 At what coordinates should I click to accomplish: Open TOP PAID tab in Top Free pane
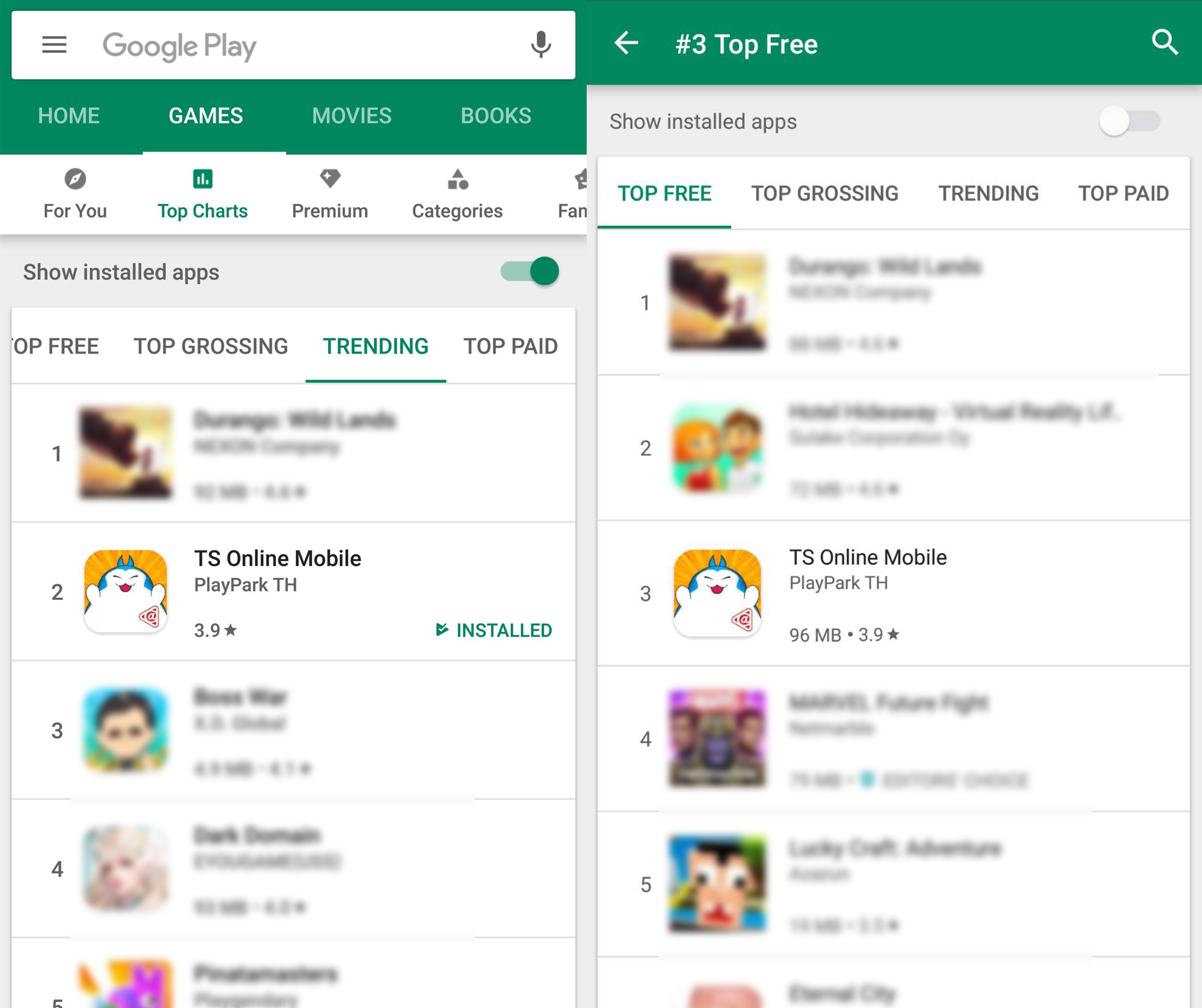[1123, 193]
